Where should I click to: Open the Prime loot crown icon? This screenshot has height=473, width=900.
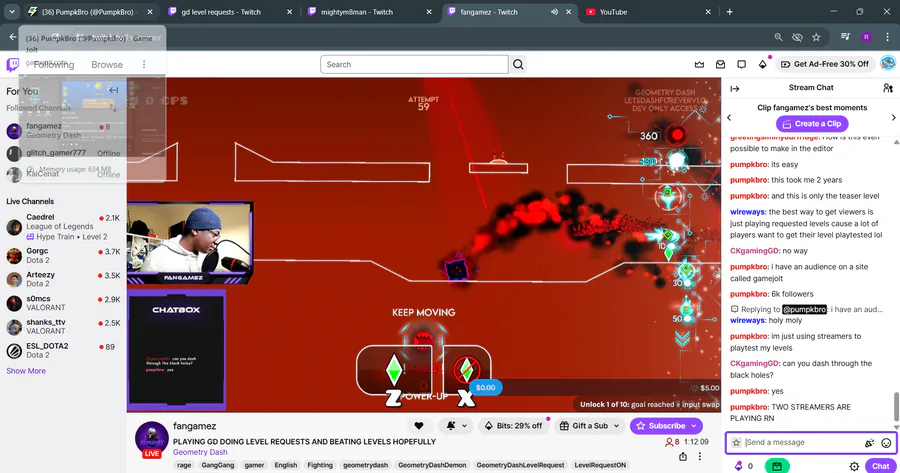point(699,64)
